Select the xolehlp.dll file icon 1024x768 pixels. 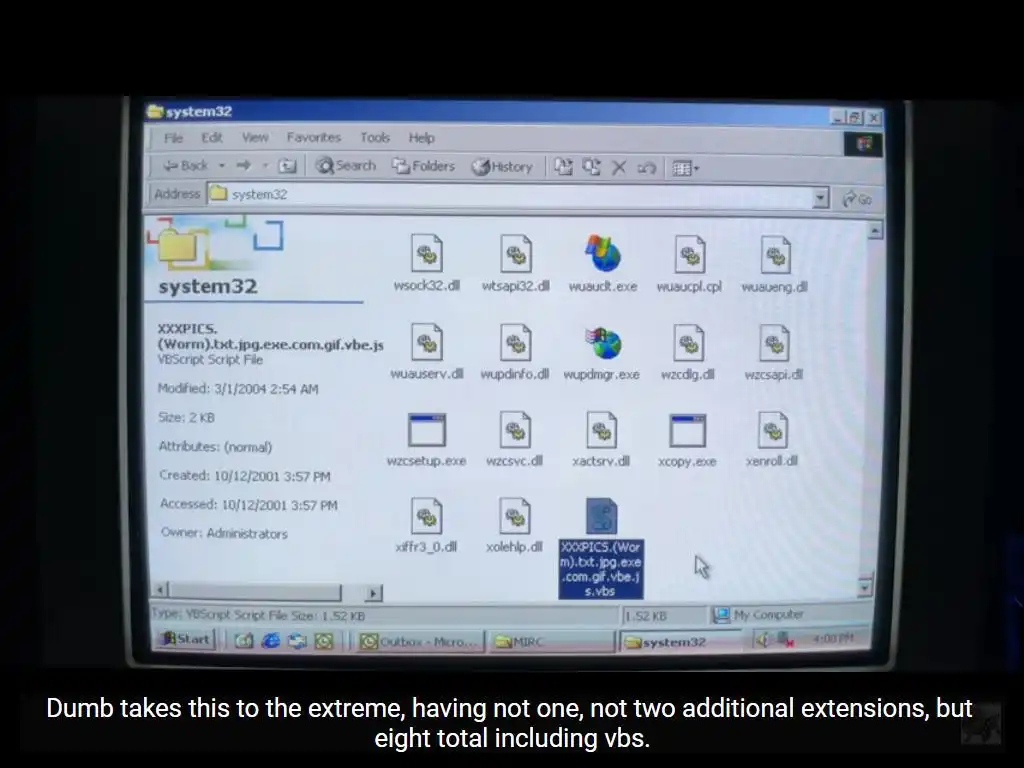515,516
